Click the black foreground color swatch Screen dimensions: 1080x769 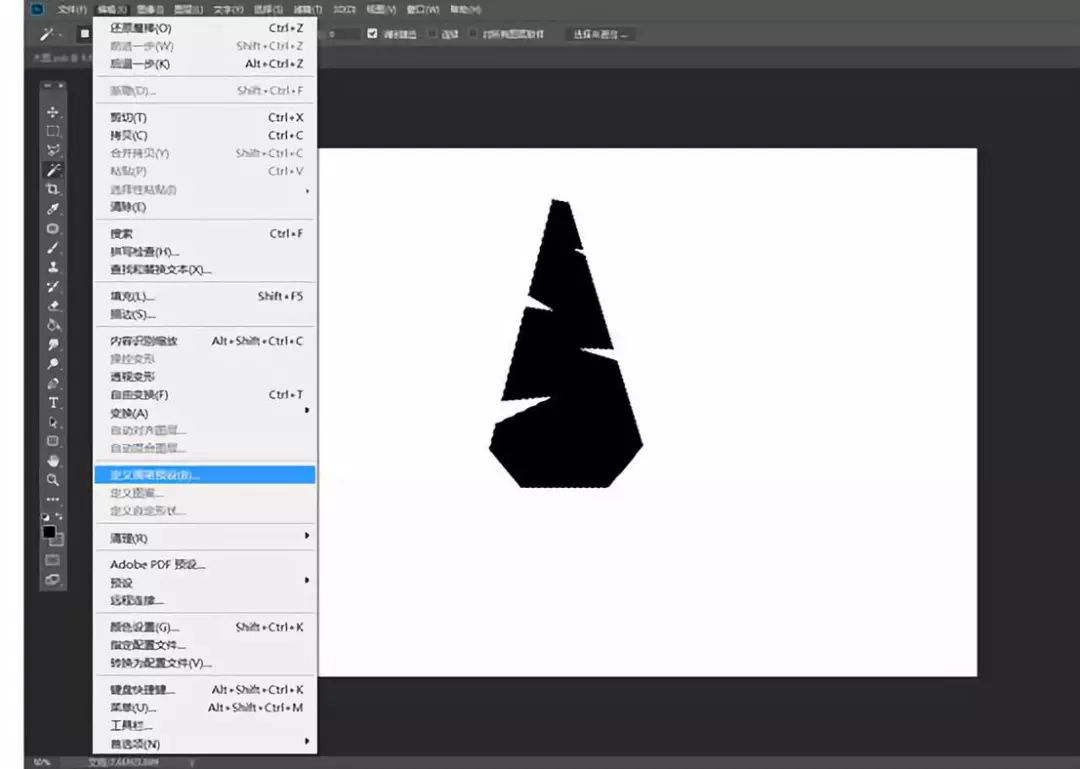49,532
